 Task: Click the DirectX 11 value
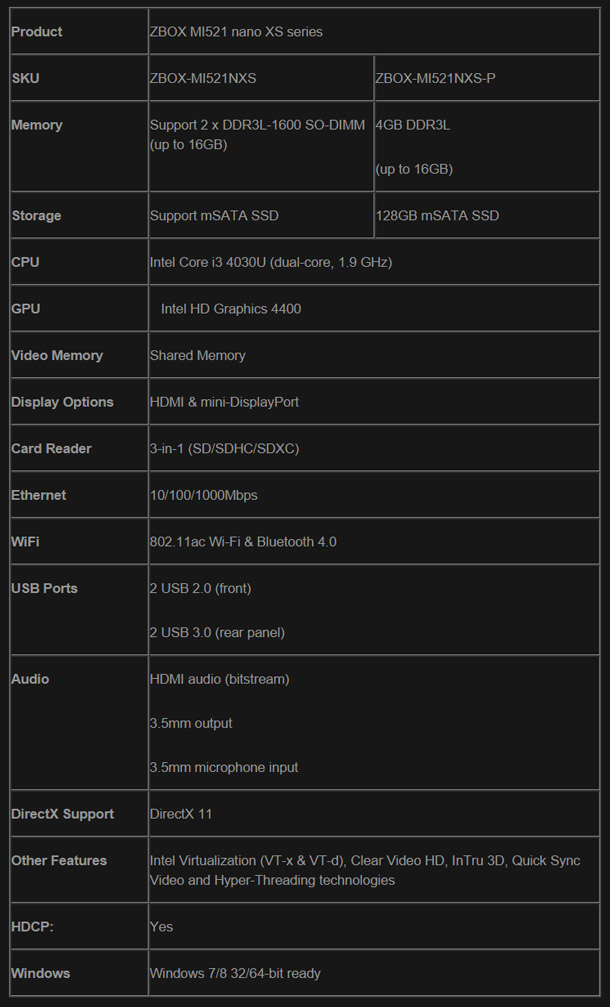[180, 814]
